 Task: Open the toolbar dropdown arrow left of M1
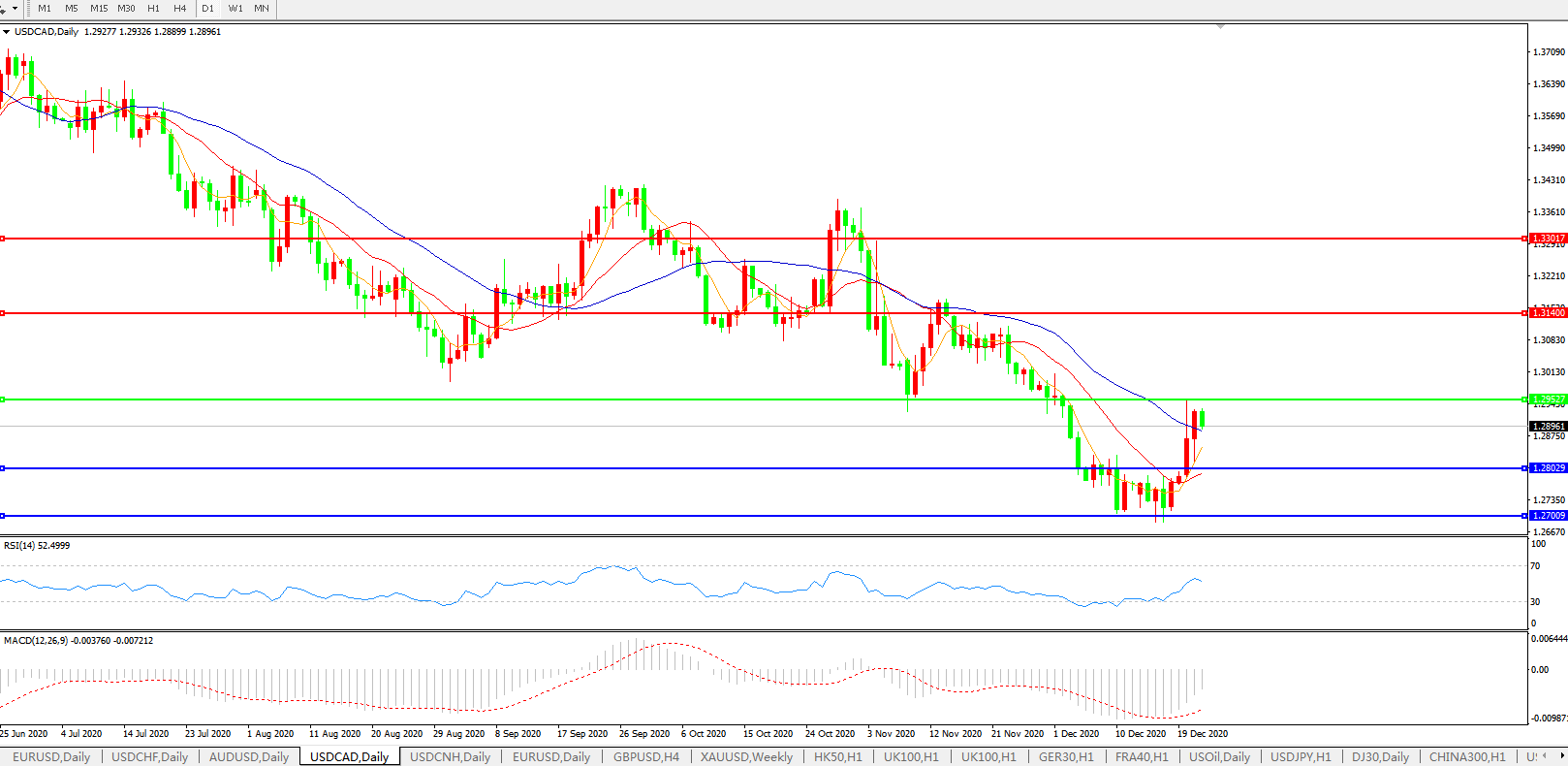coord(15,9)
